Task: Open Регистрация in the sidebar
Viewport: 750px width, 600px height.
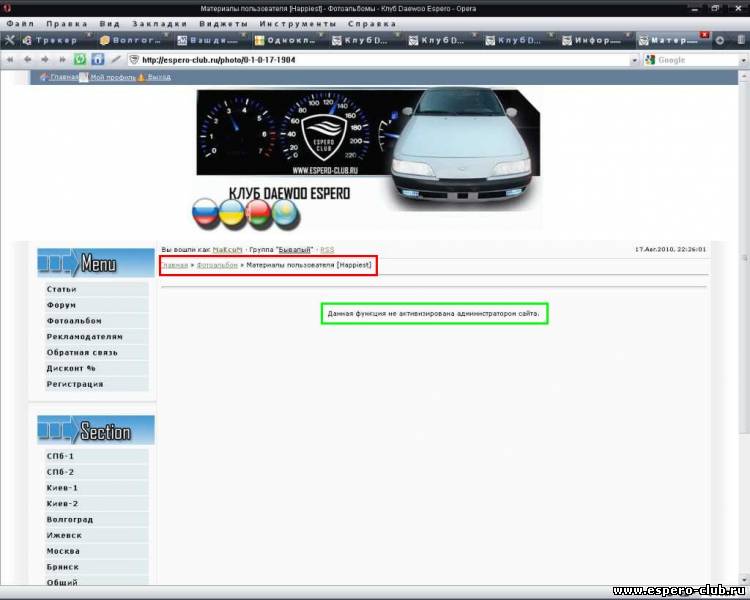Action: coord(97,384)
